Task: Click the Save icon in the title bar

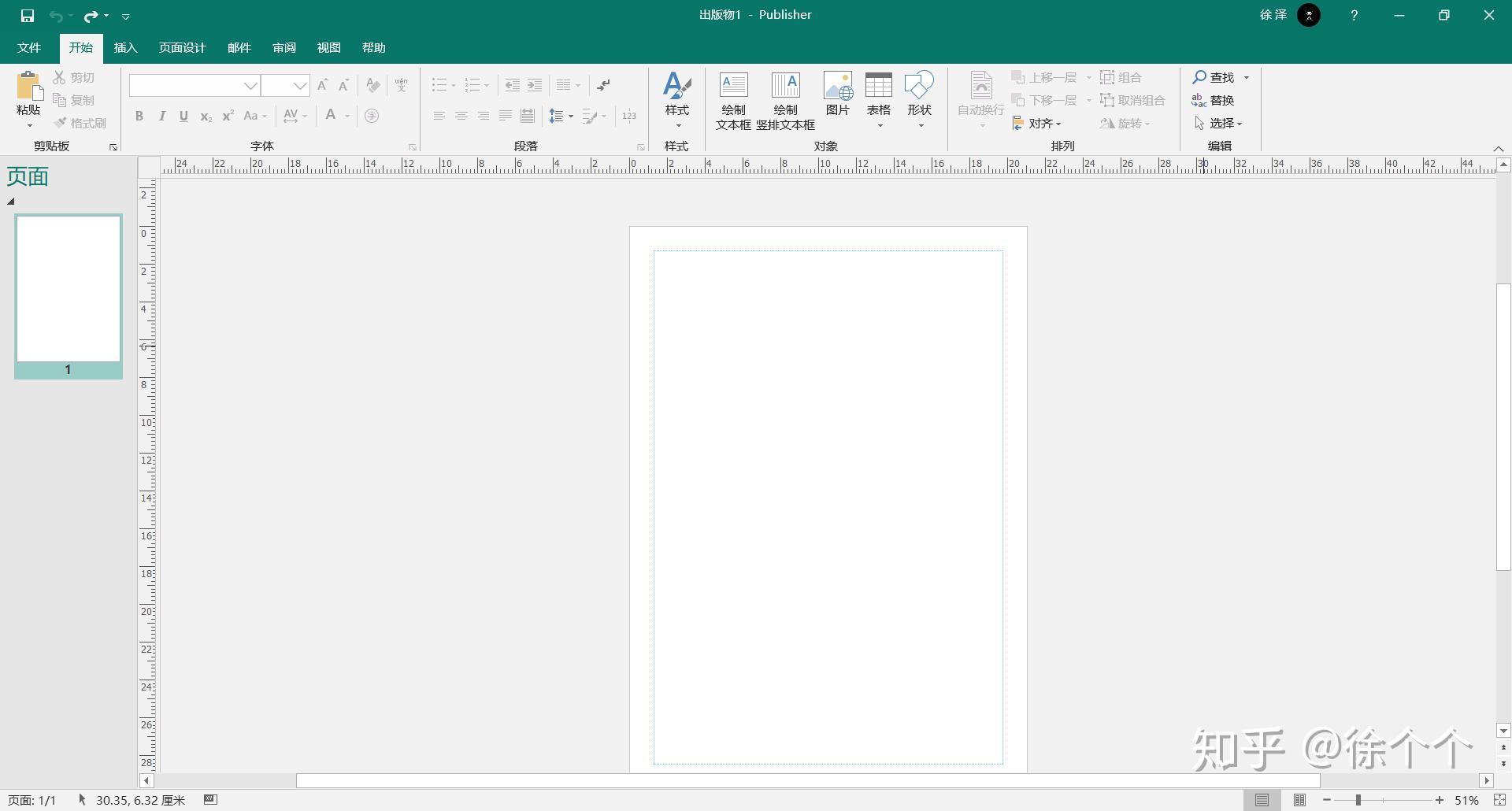Action: pyautogui.click(x=28, y=16)
